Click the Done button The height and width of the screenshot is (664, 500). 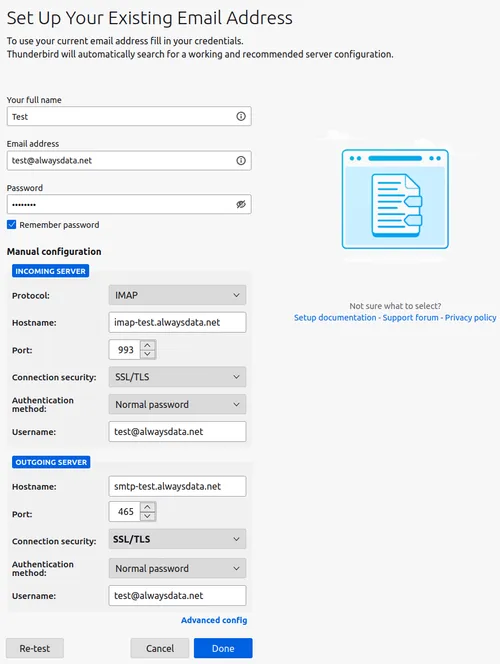click(x=223, y=648)
